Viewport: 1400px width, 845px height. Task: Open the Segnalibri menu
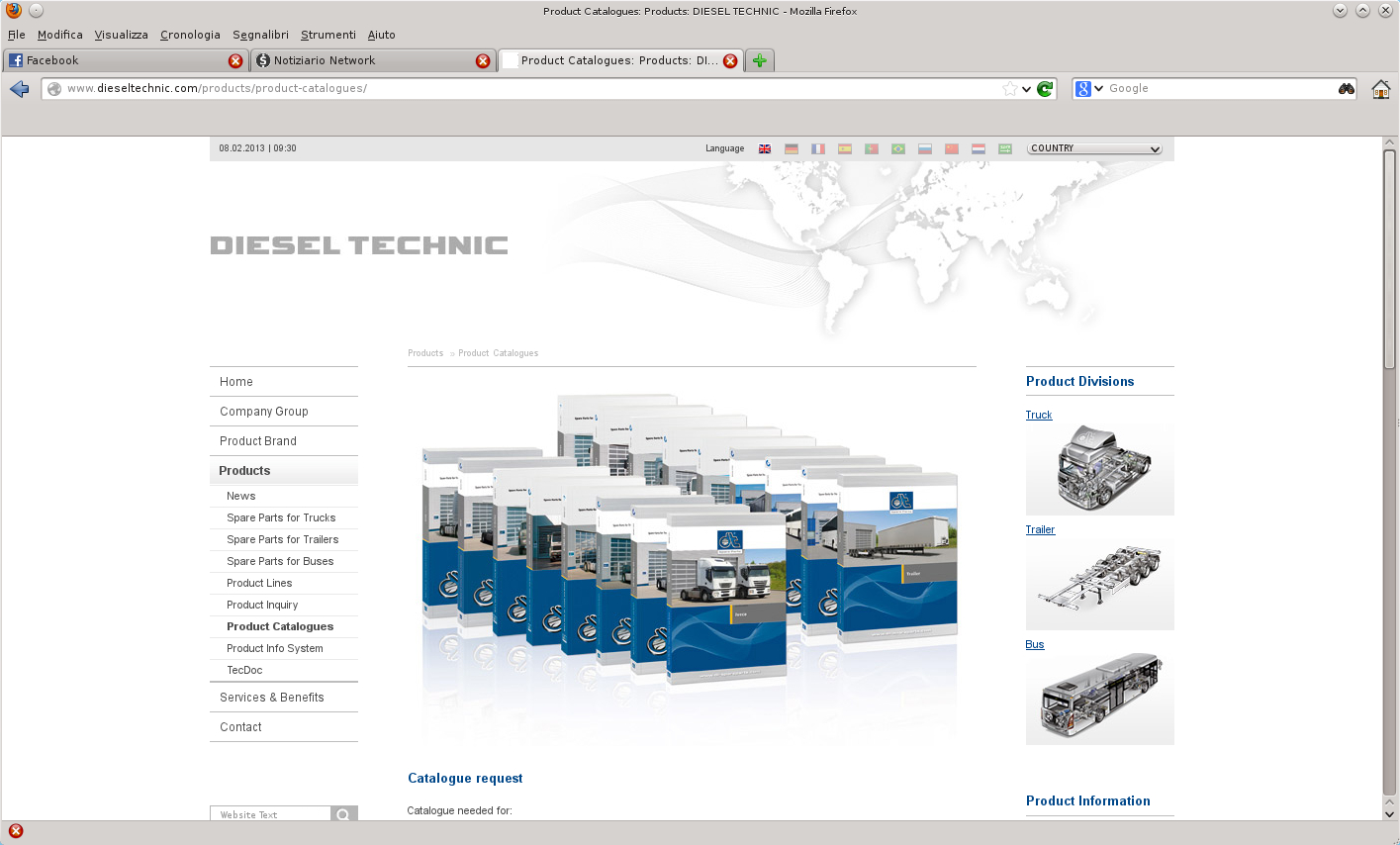tap(260, 35)
